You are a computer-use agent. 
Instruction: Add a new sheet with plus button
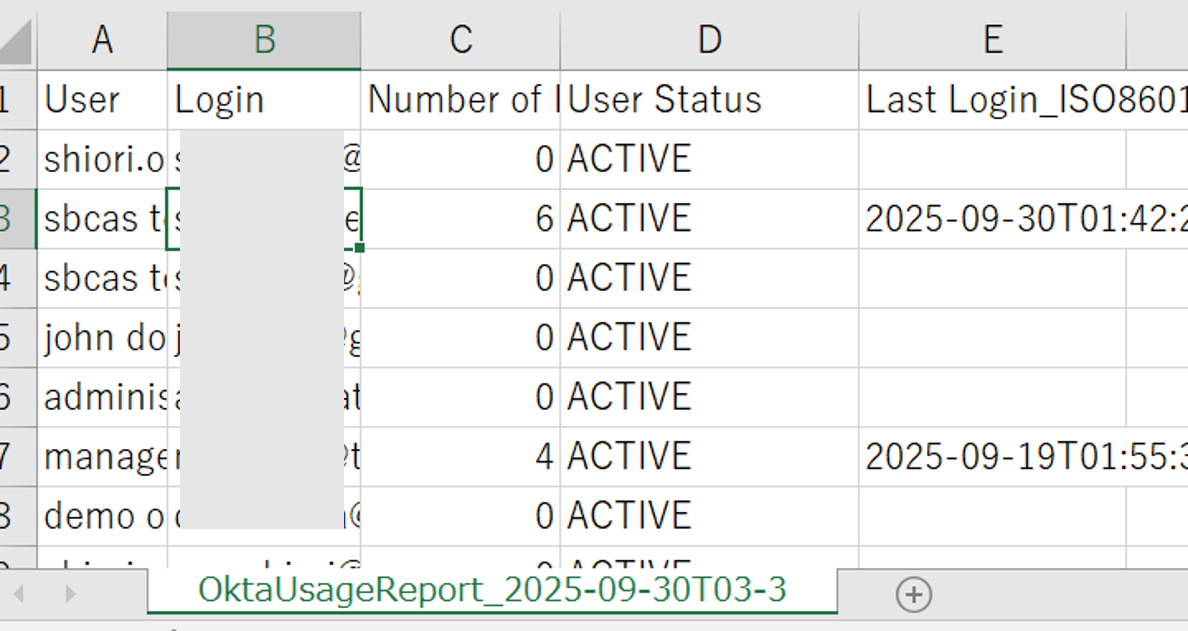pos(913,594)
